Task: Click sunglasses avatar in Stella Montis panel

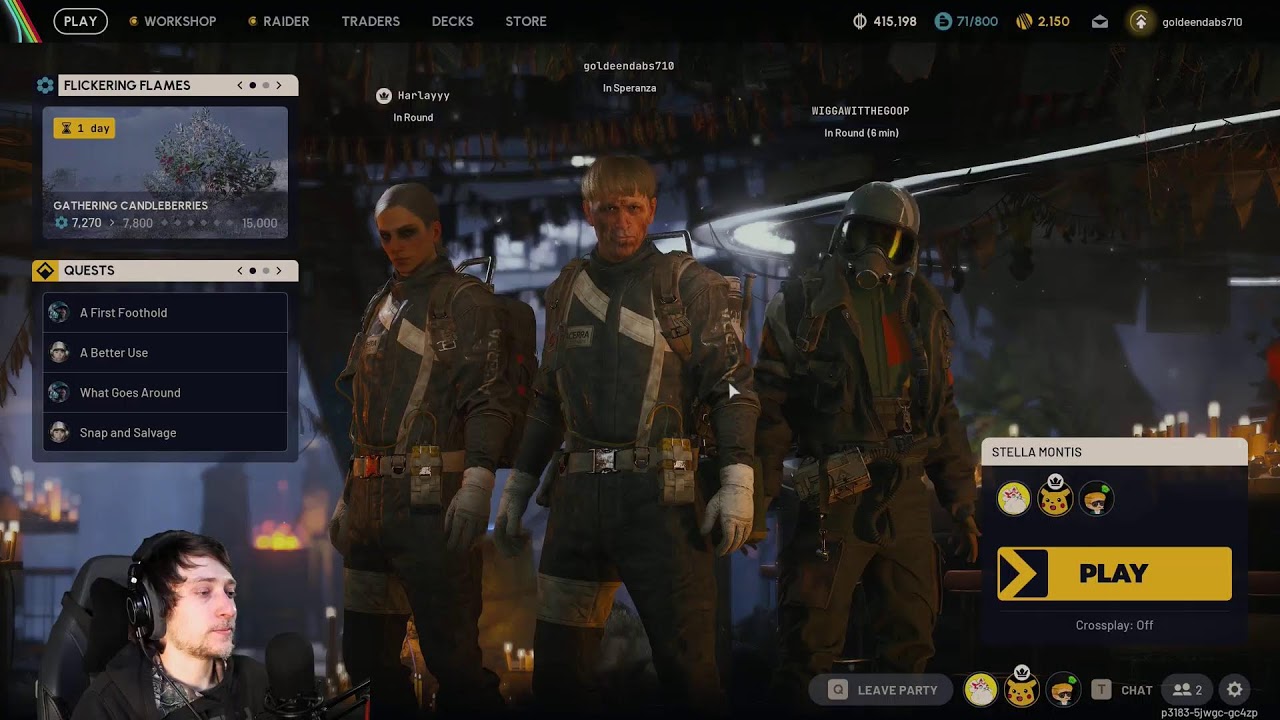Action: pyautogui.click(x=1097, y=499)
